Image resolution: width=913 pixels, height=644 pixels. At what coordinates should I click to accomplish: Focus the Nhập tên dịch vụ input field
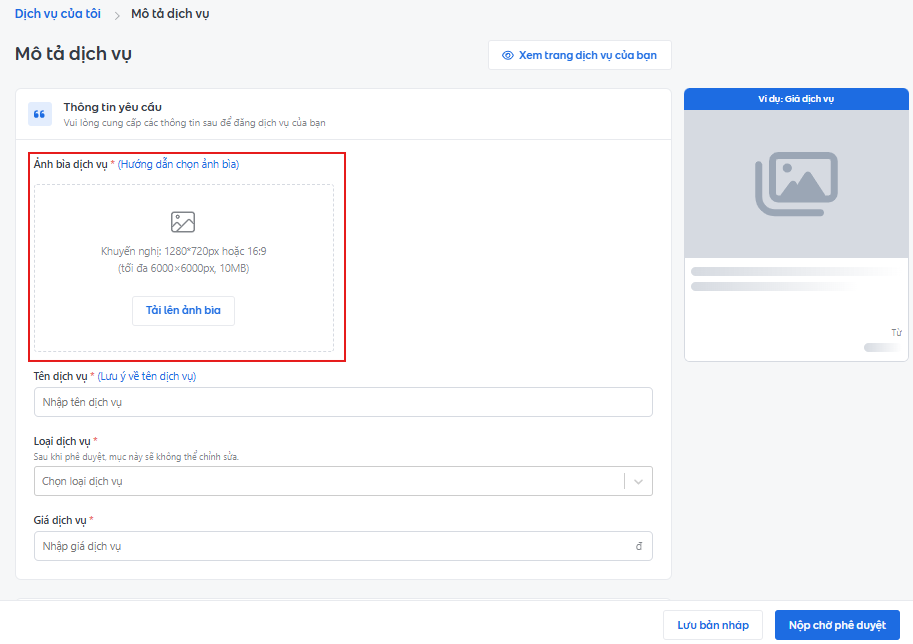342,402
